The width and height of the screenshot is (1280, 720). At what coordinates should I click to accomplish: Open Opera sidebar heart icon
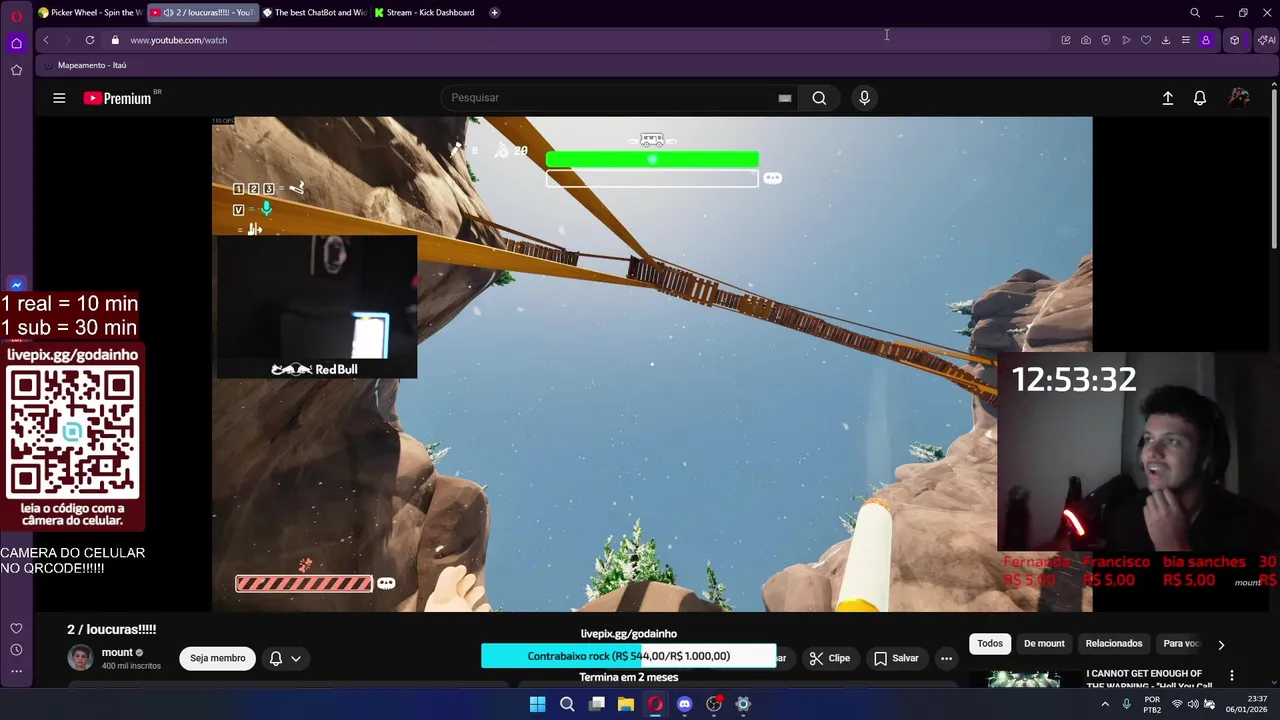(16, 628)
